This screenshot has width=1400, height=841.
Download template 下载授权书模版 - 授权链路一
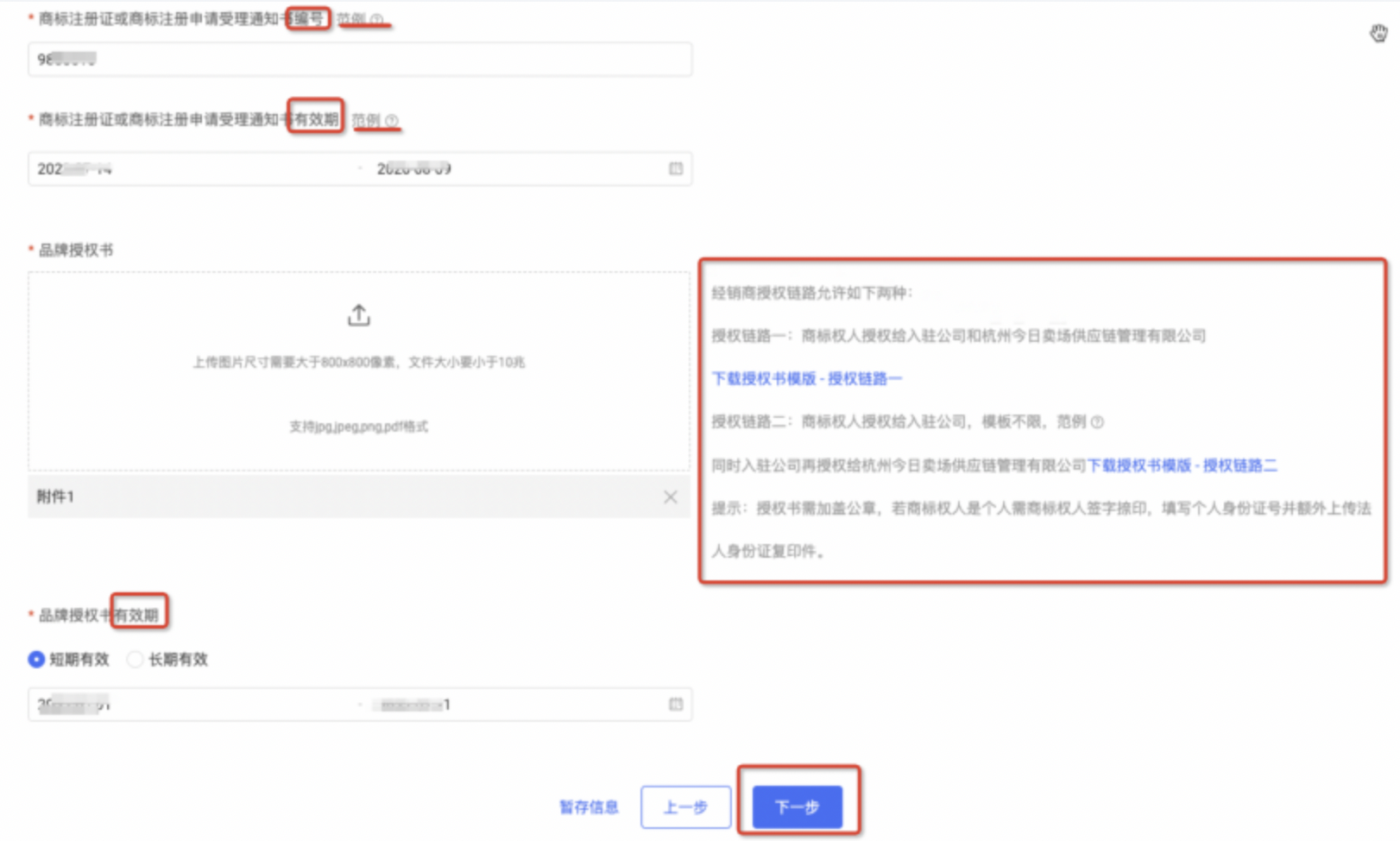(806, 378)
